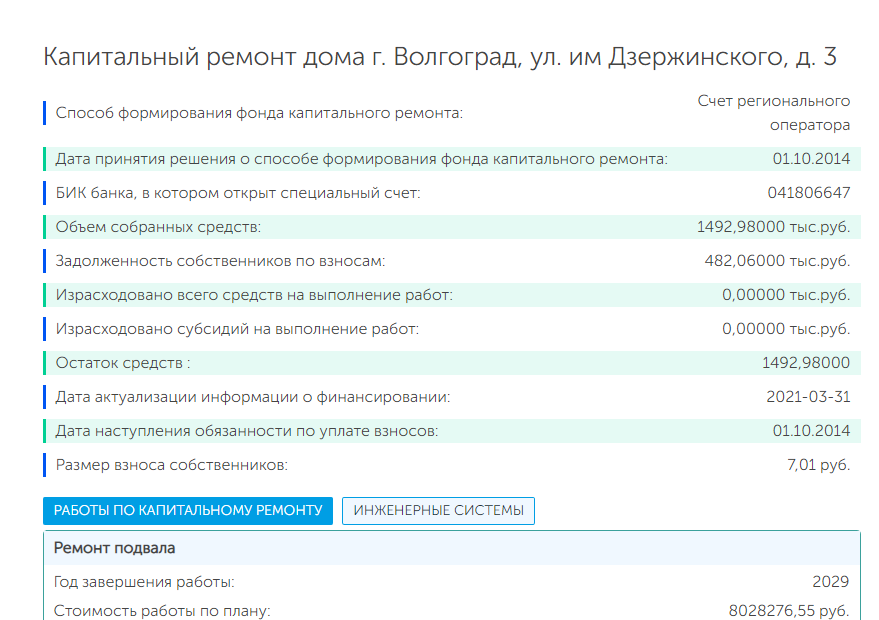Image resolution: width=879 pixels, height=620 pixels.
Task: Select the value 482,06000 тыс.руб.
Action: pyautogui.click(x=778, y=261)
